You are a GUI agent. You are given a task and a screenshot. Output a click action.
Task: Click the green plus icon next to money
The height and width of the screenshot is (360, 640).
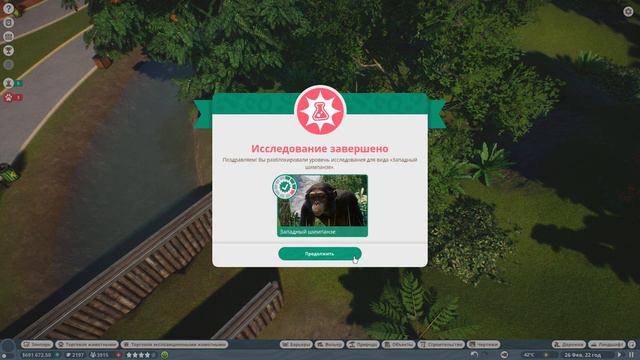pos(57,355)
